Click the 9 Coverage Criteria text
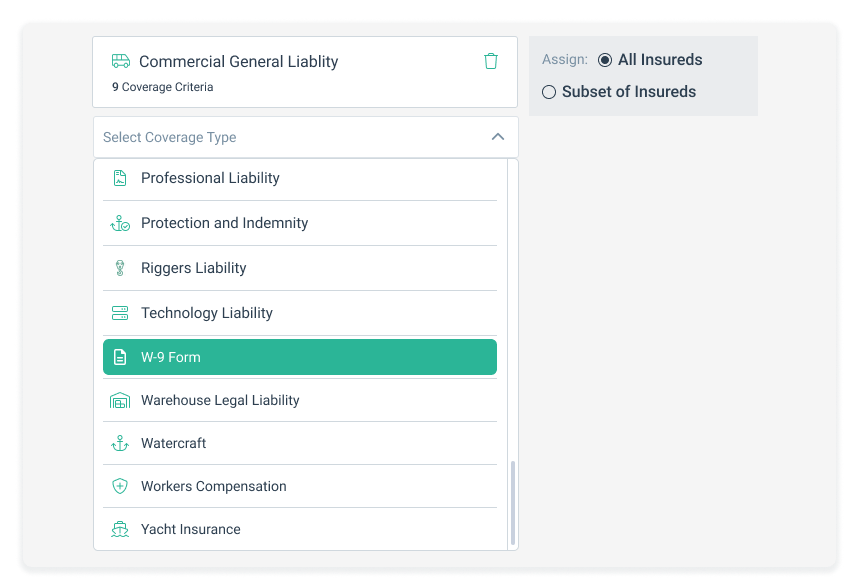The height and width of the screenshot is (588, 856). [x=162, y=87]
